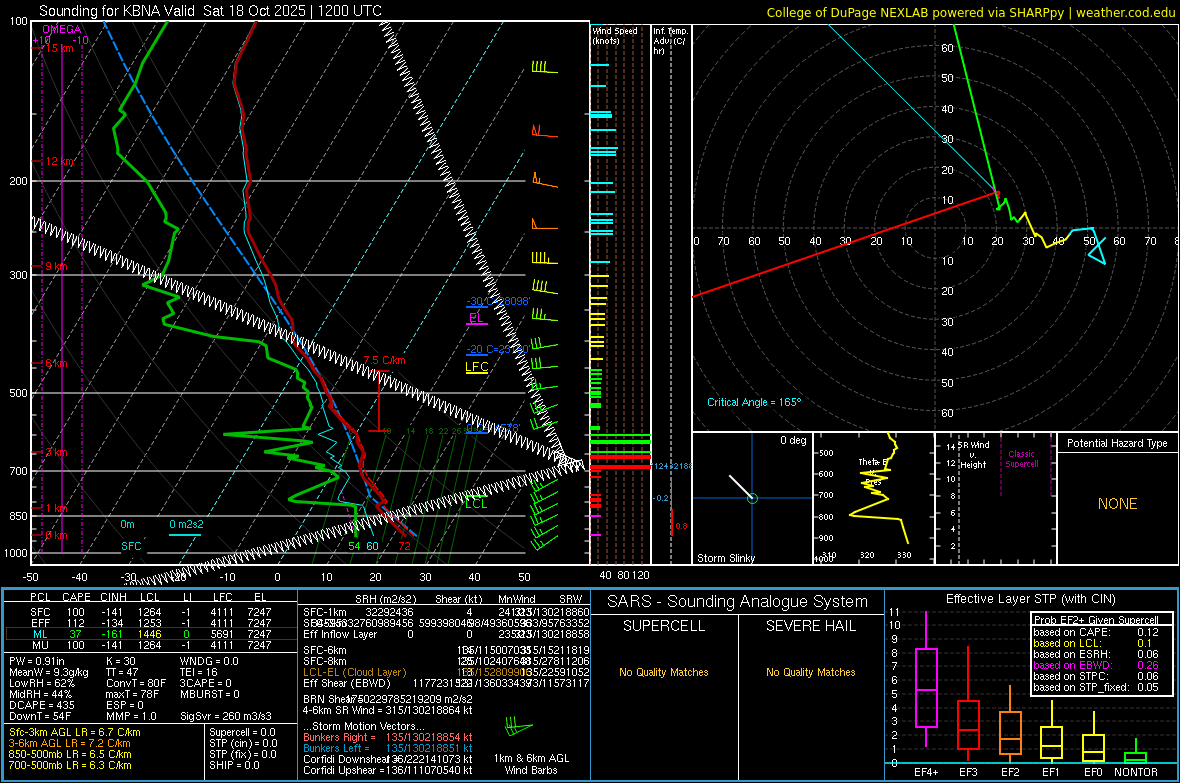Click the 'Wind Speed (knots)' panel header
Image resolution: width=1180 pixels, height=783 pixels.
(614, 35)
